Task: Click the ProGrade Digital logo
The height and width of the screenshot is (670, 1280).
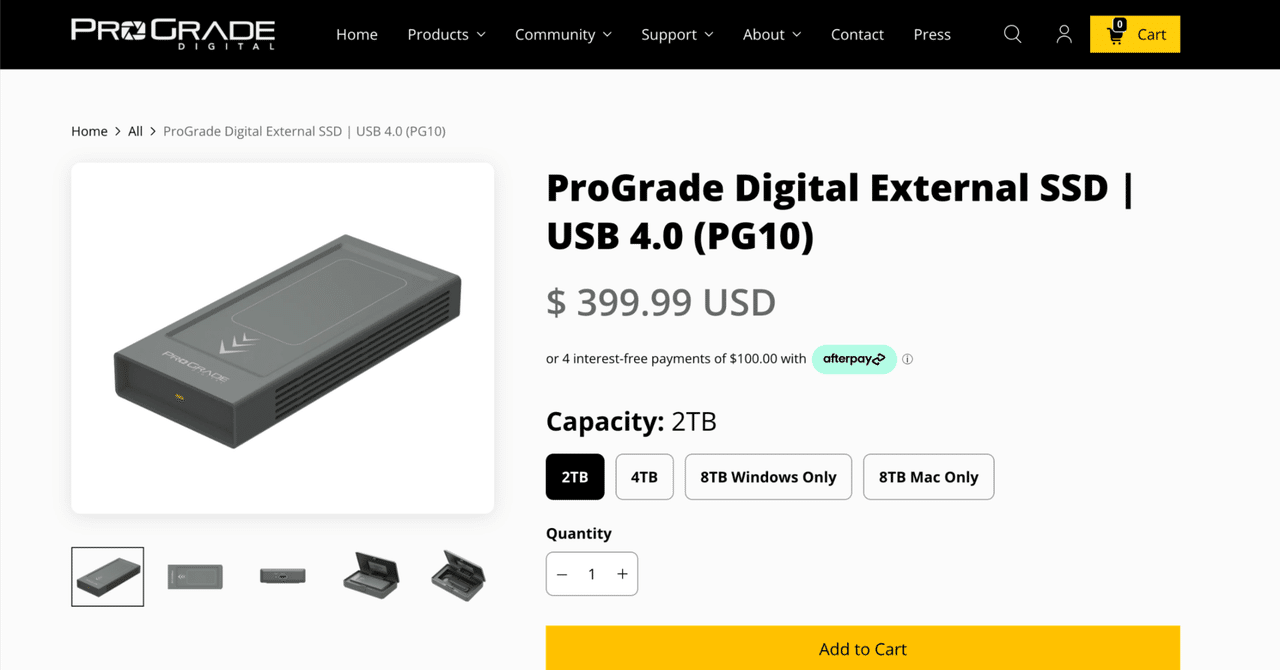Action: [171, 33]
